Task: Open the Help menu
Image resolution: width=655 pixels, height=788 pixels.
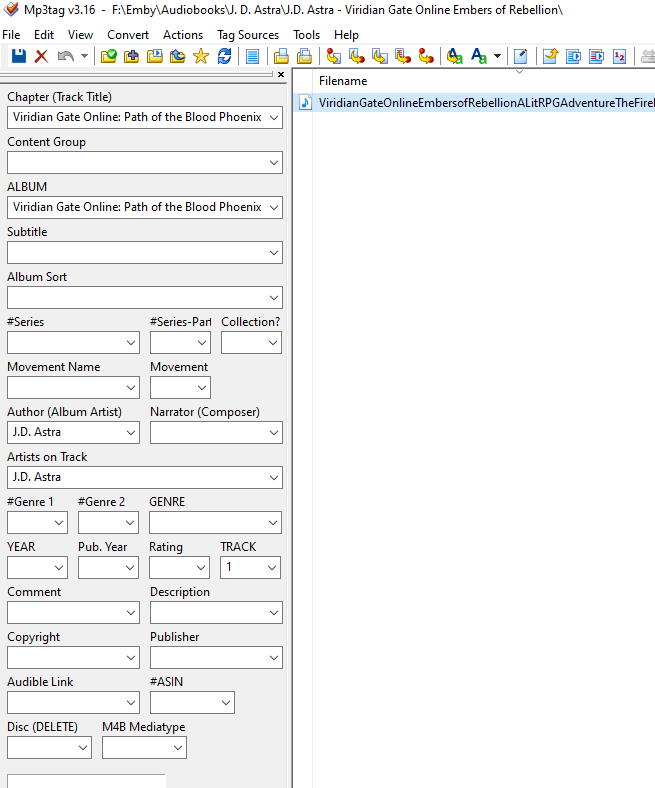Action: tap(346, 35)
